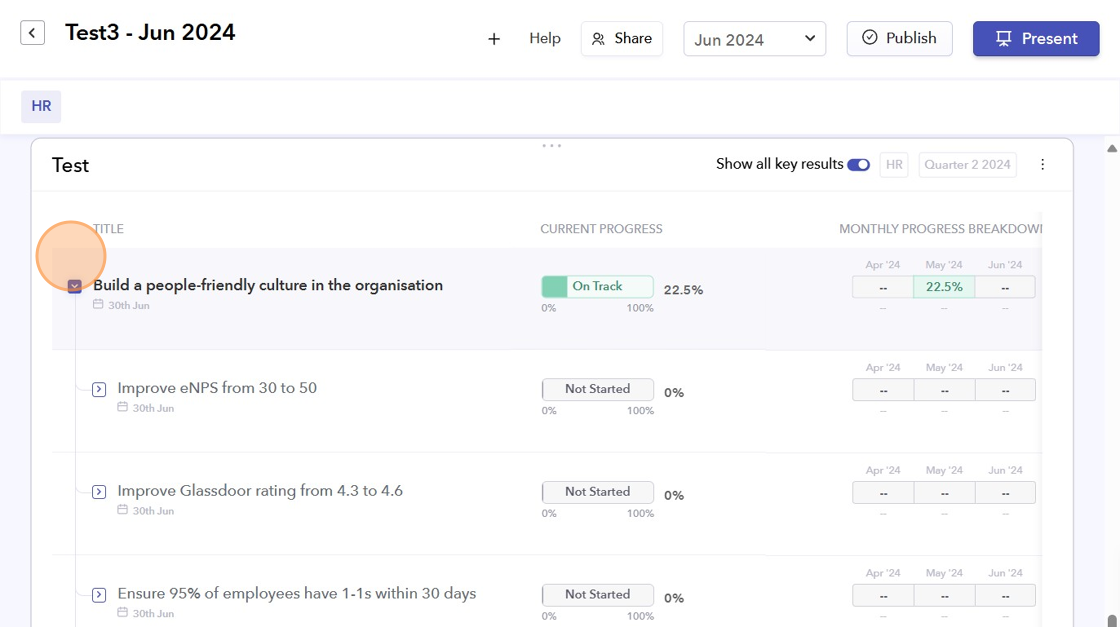Expand the Improve Glassdoor rating key result
Image resolution: width=1120 pixels, height=627 pixels.
pos(99,492)
